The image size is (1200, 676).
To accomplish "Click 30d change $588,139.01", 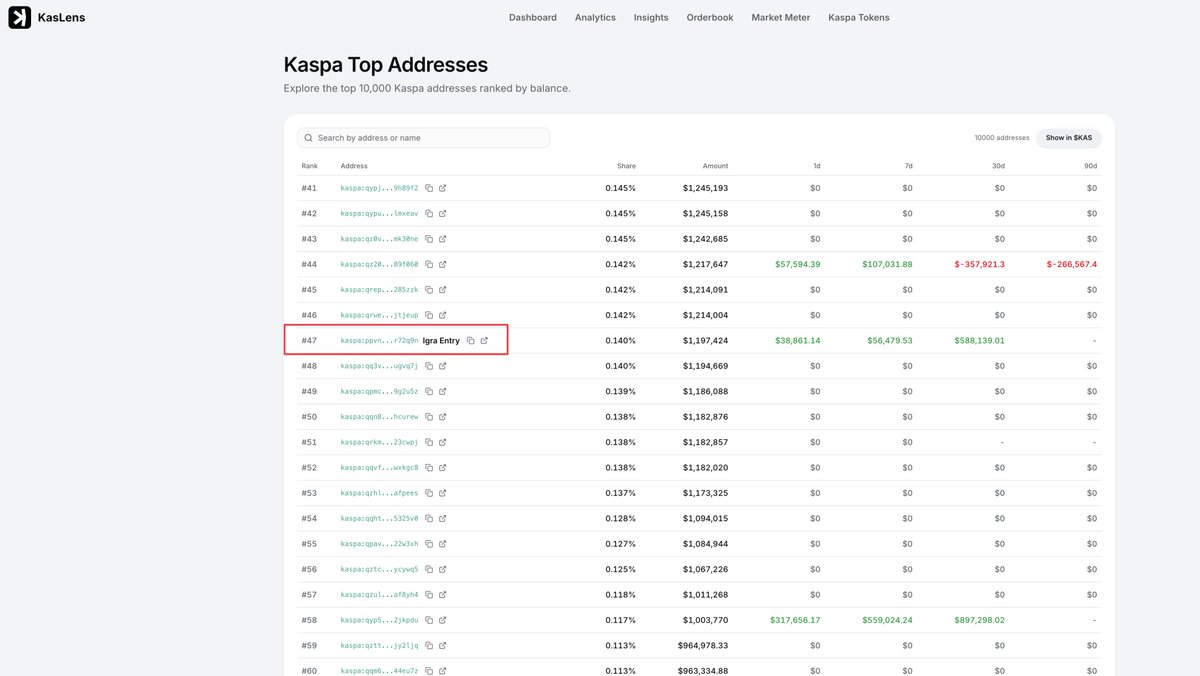I will [x=980, y=341].
